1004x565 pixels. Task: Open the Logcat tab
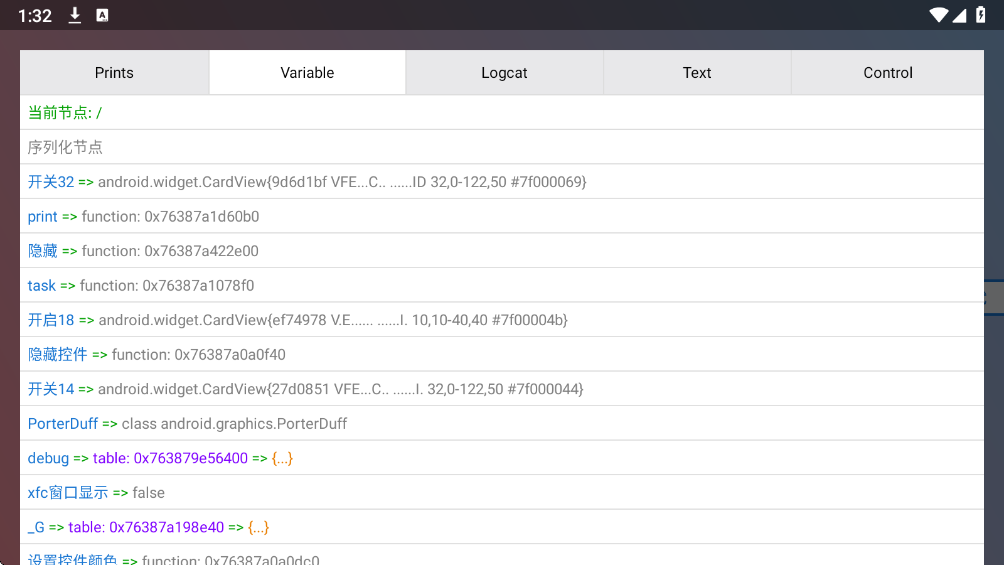coord(504,73)
